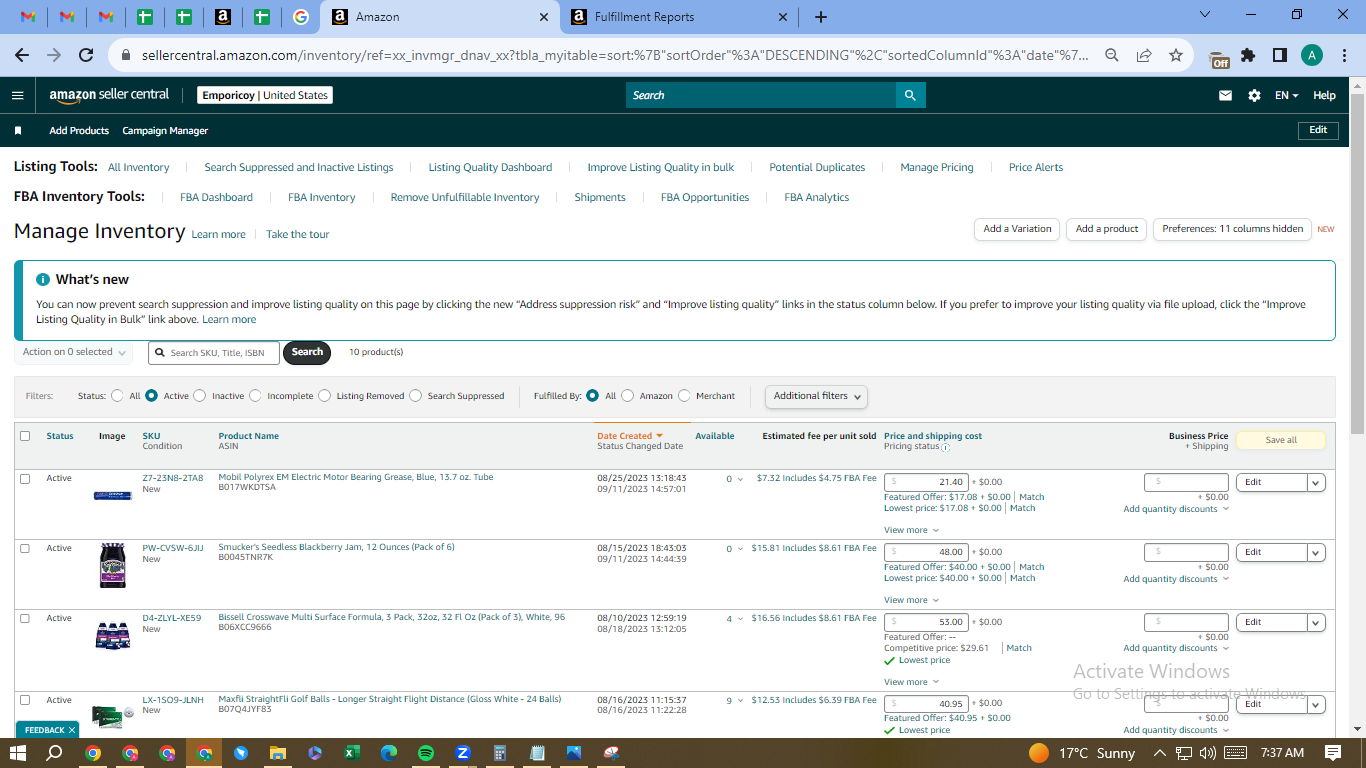
Task: Select the Inactive status radio button
Action: coord(200,396)
